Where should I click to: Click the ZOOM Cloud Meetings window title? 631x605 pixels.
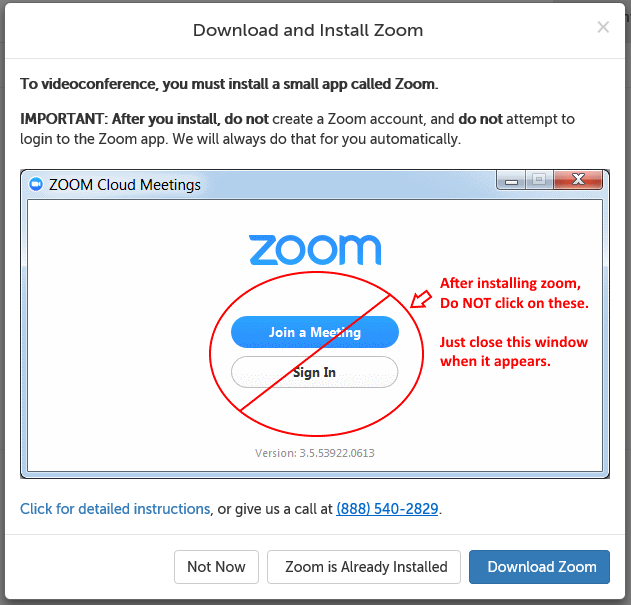coord(124,184)
